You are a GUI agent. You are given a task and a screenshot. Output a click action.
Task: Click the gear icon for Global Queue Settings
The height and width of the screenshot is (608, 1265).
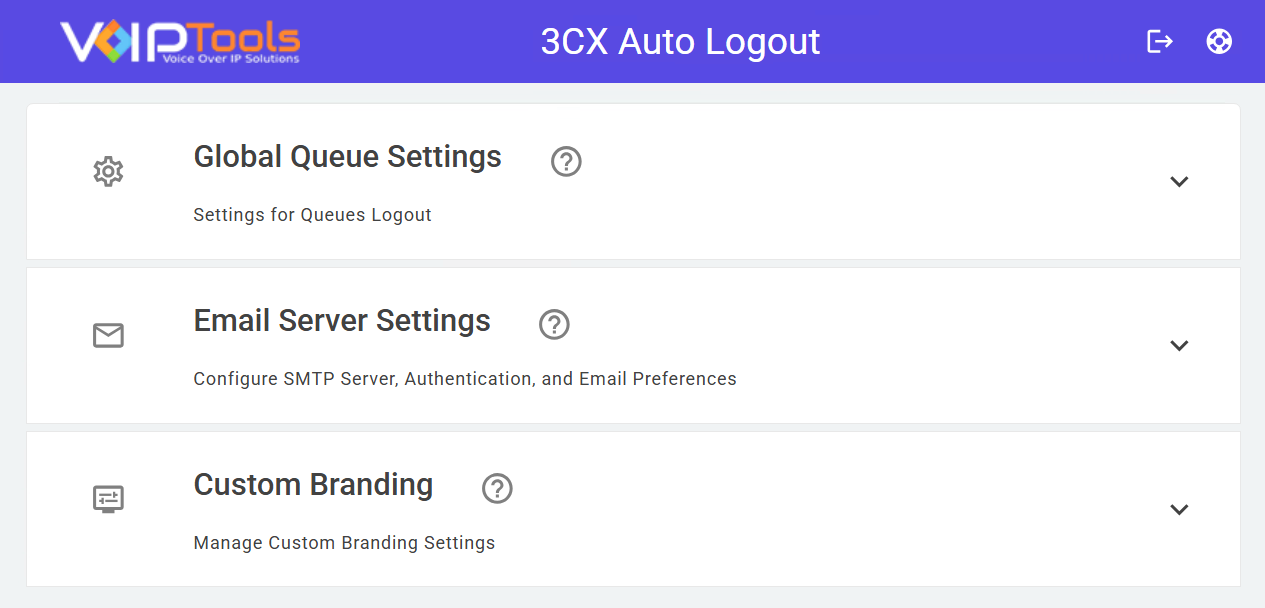[108, 172]
